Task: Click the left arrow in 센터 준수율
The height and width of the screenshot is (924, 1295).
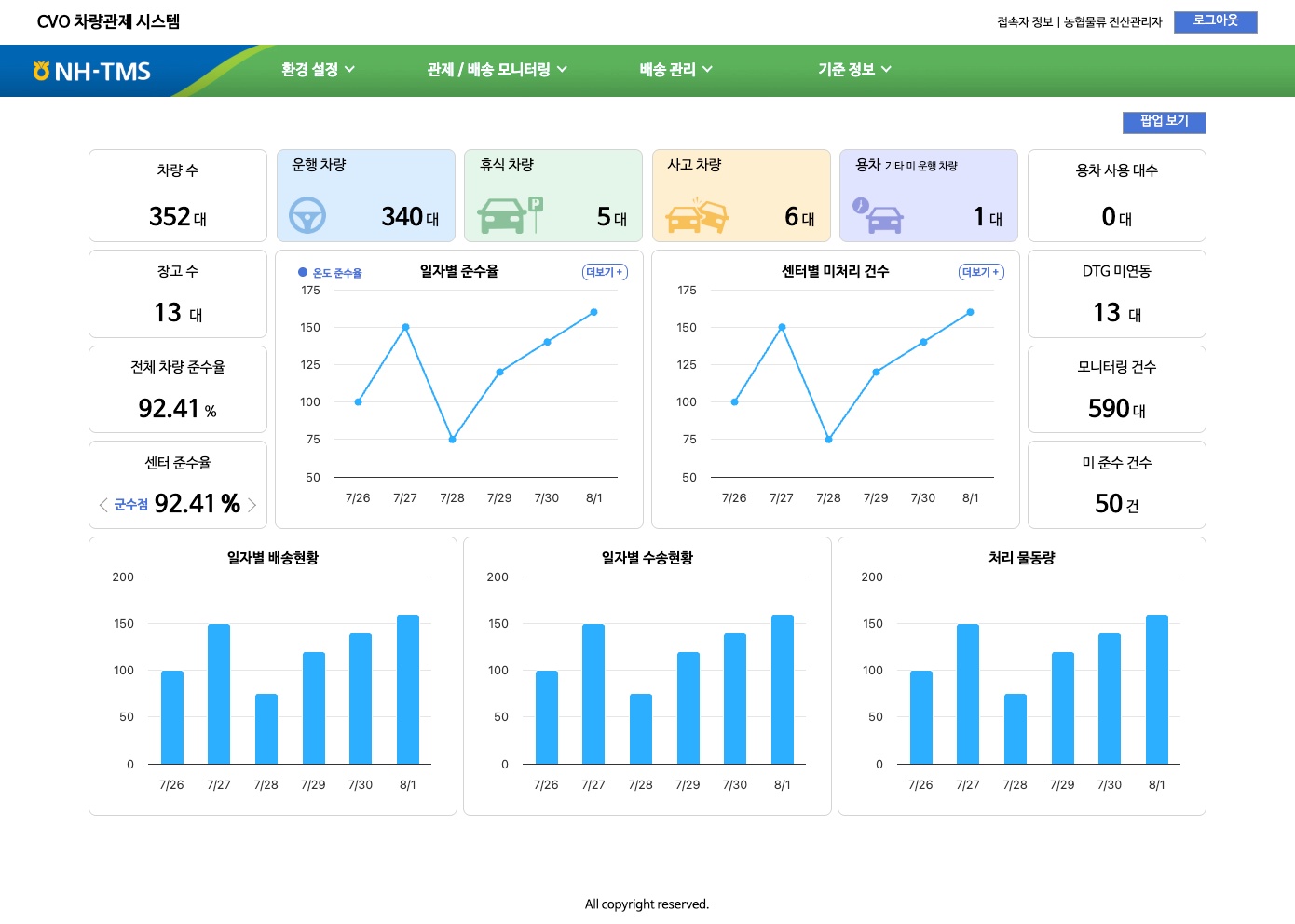Action: (103, 505)
